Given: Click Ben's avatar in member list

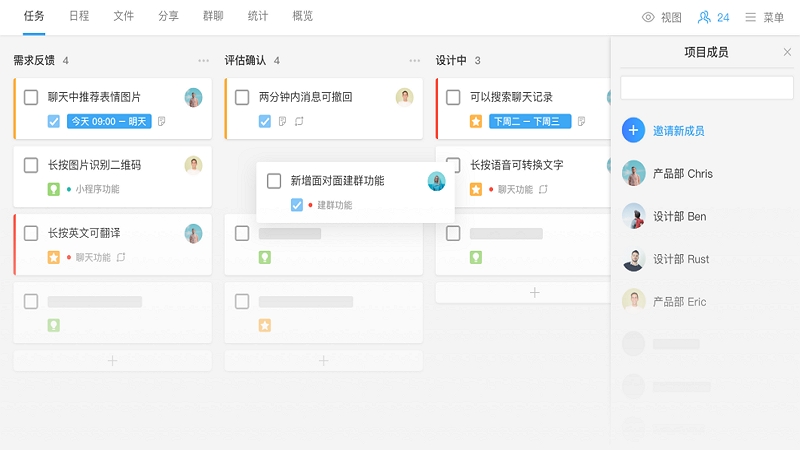Looking at the screenshot, I should [x=633, y=216].
